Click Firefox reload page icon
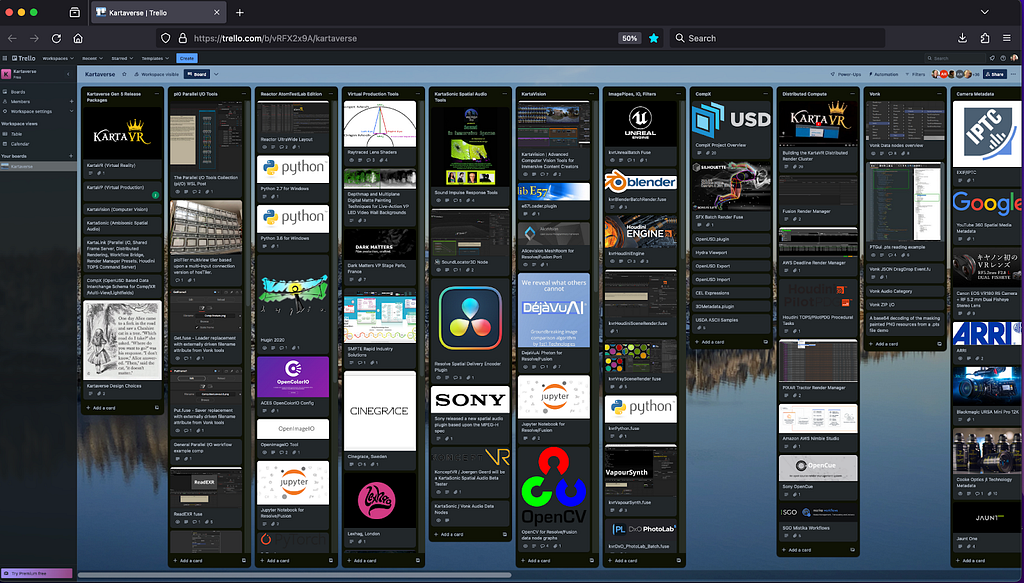 (56, 39)
